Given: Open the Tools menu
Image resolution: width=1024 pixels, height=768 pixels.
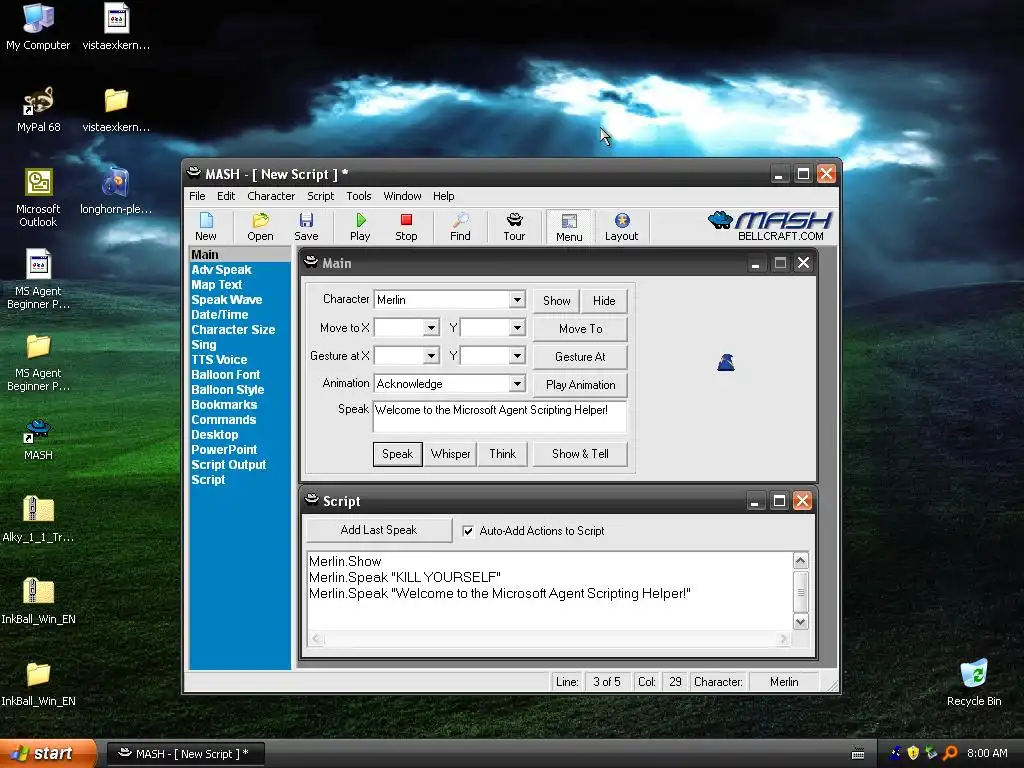Looking at the screenshot, I should pos(359,196).
